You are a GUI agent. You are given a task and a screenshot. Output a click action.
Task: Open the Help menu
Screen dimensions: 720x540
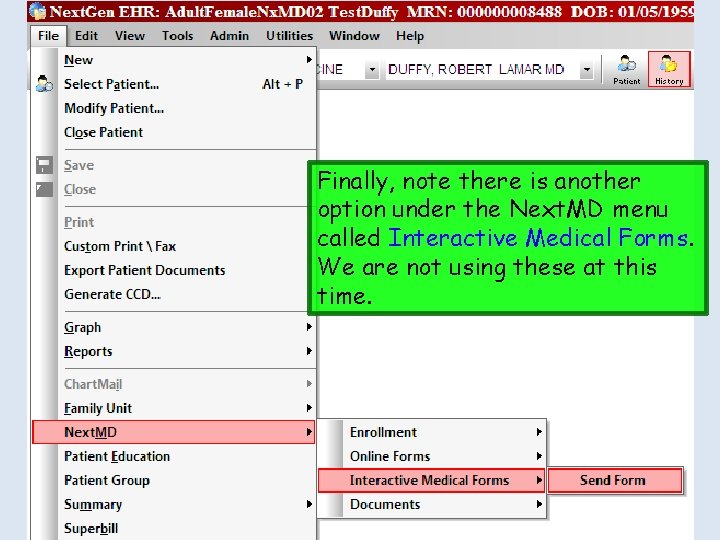[x=410, y=36]
